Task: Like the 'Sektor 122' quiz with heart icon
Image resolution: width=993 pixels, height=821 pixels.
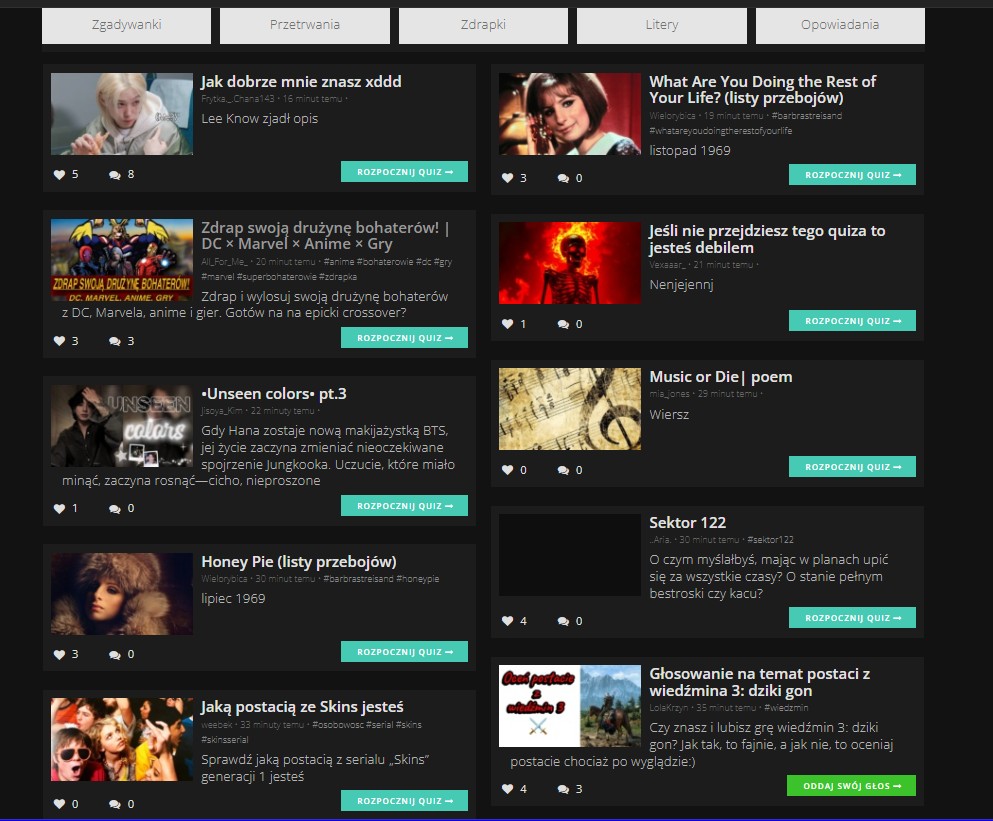Action: click(x=507, y=621)
